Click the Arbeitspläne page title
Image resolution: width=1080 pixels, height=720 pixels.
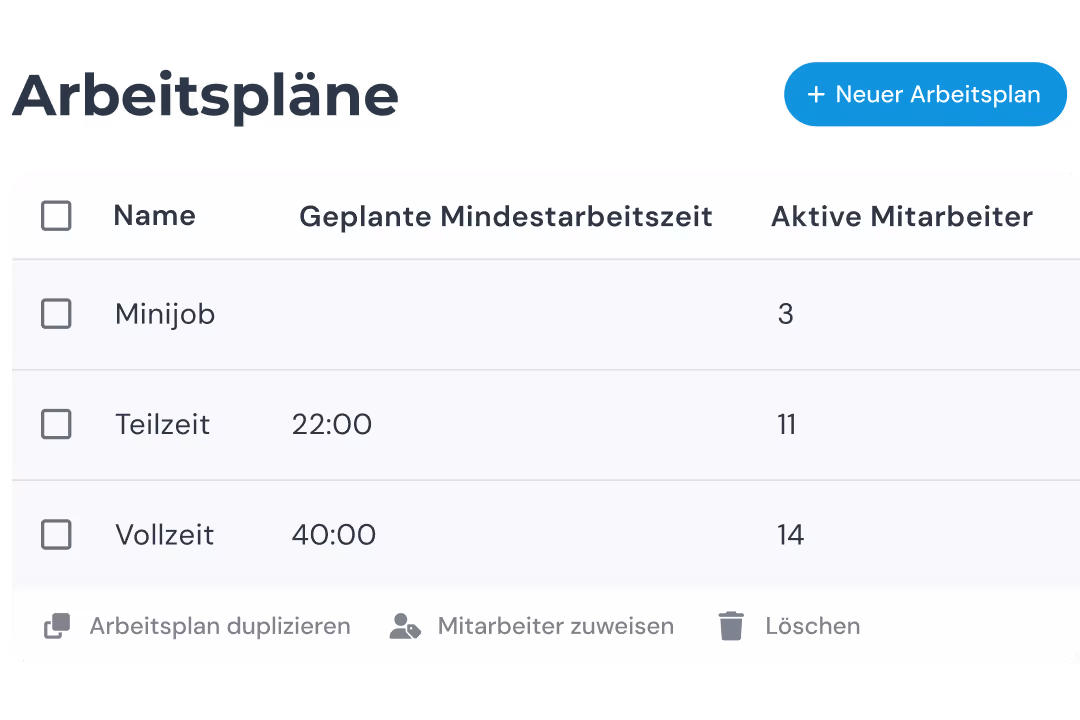pyautogui.click(x=205, y=94)
